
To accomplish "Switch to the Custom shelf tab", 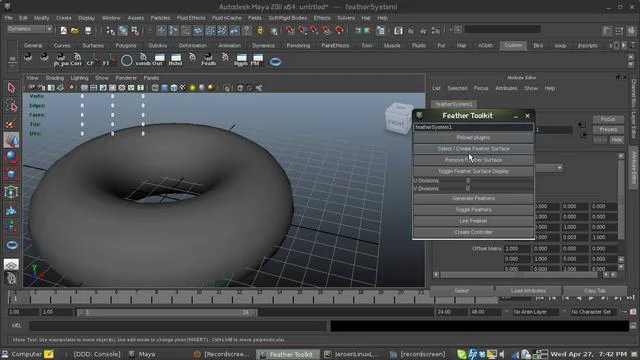I will pos(513,45).
